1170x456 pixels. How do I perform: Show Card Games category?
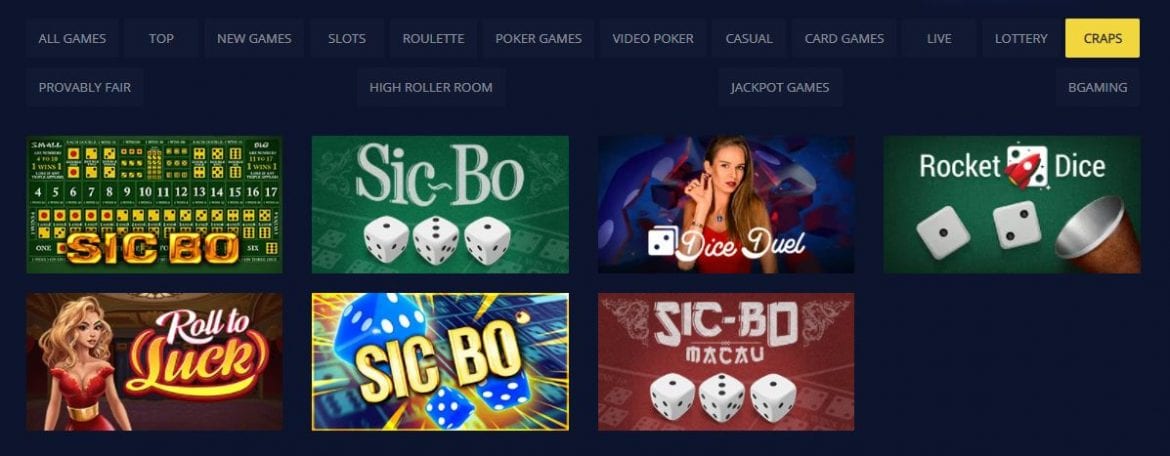pyautogui.click(x=844, y=38)
